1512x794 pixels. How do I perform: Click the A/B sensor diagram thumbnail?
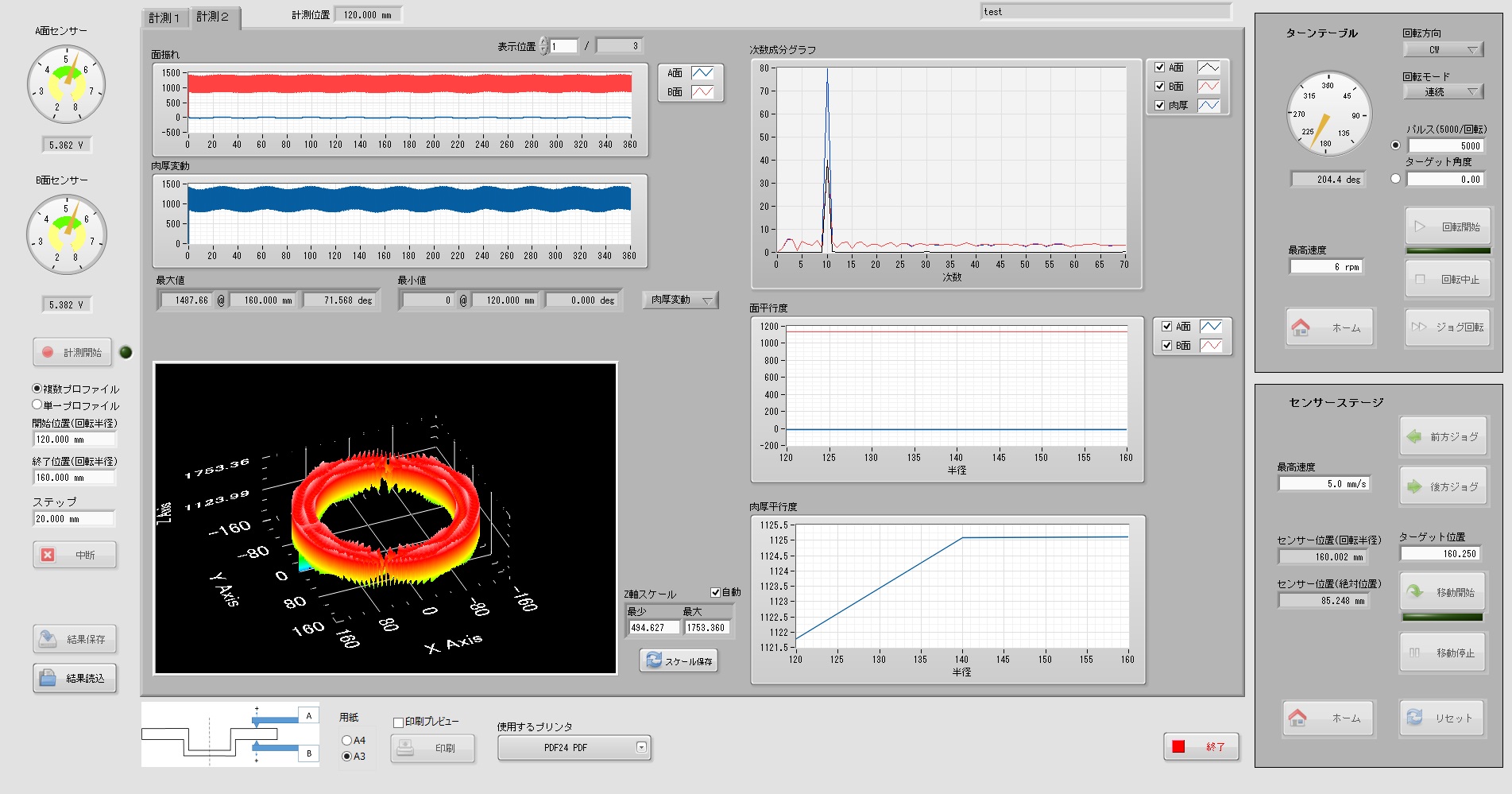[230, 734]
